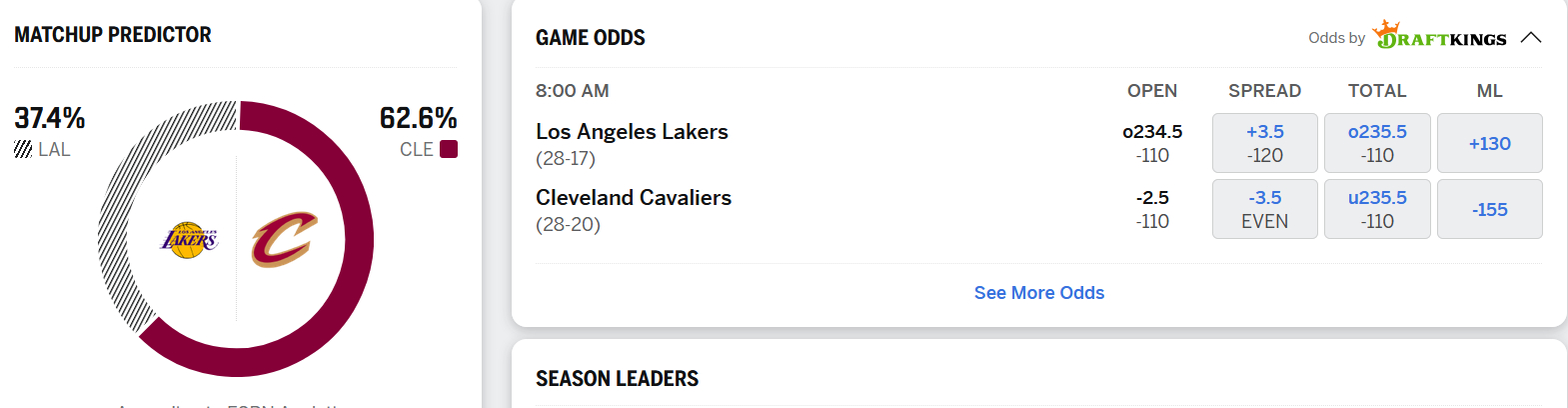Pick Cavaliers -155 moneyline

click(x=1489, y=209)
